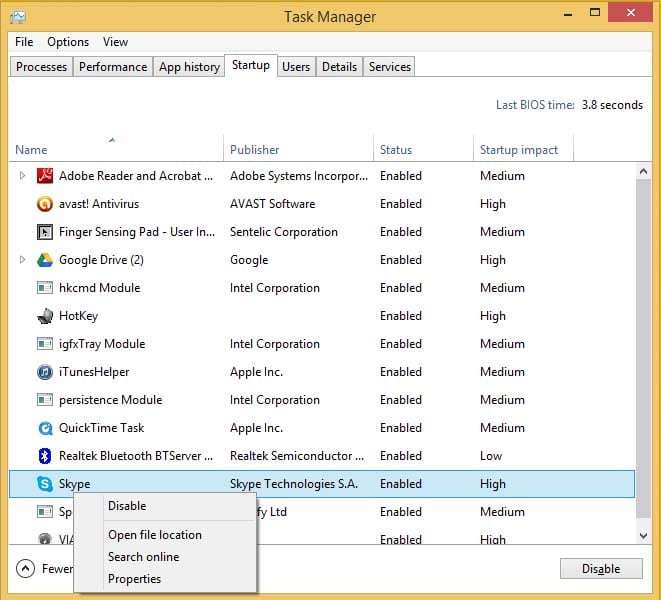This screenshot has width=661, height=600.
Task: Click the Finger Sensing Pad icon
Action: coord(45,232)
